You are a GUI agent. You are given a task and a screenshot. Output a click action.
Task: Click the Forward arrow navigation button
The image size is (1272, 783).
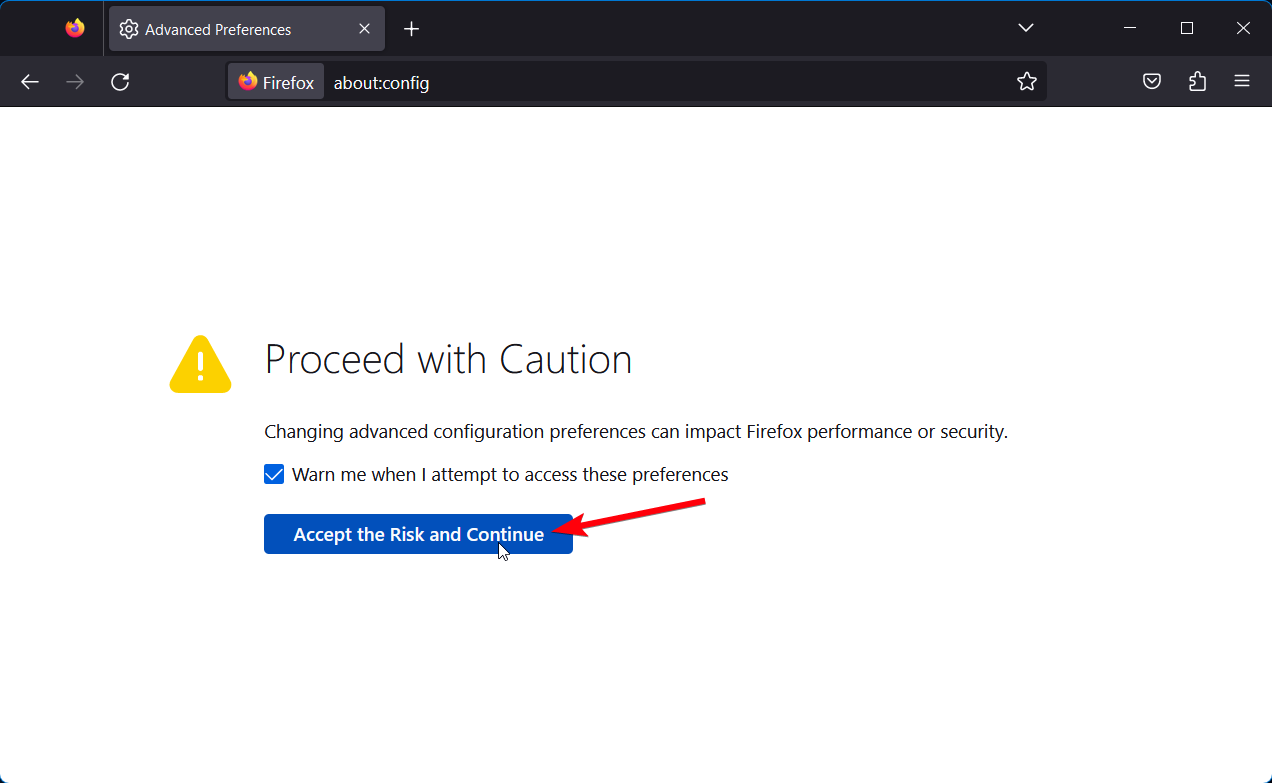click(75, 82)
